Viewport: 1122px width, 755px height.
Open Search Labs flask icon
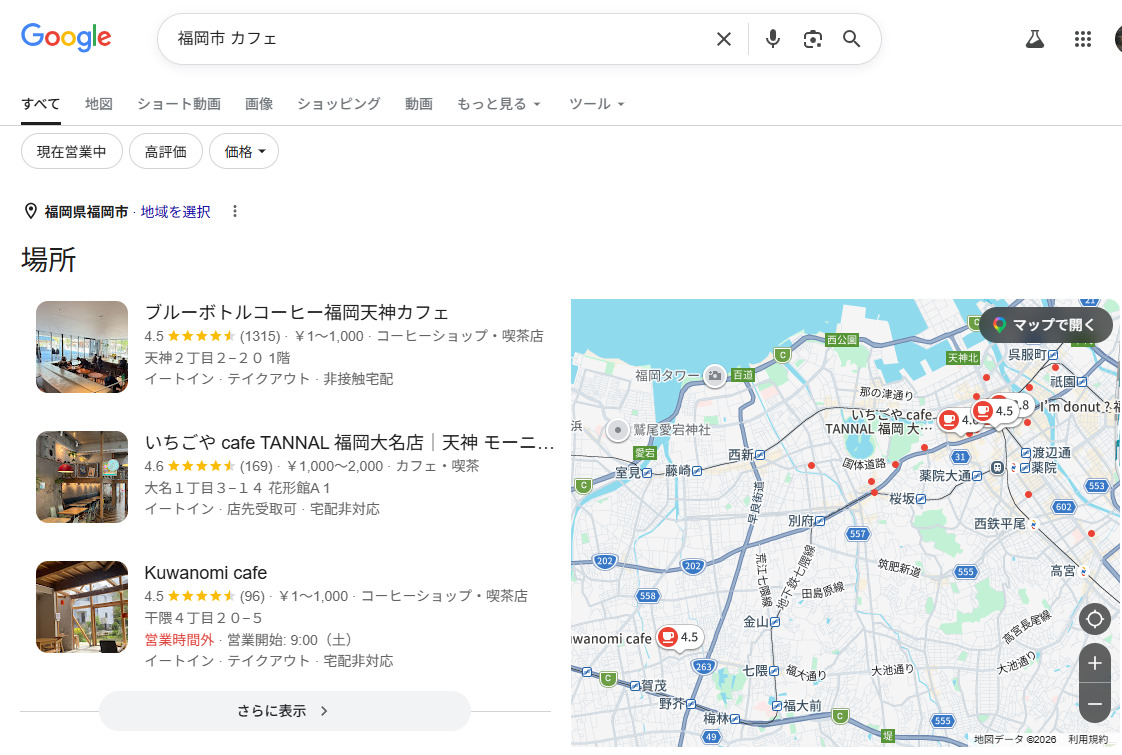pos(1035,39)
